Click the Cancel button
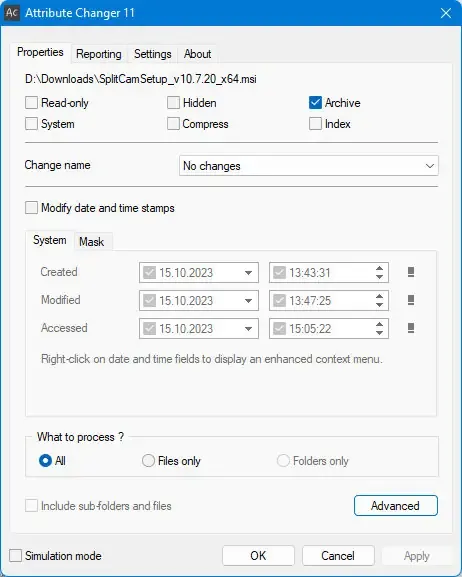Screen dimensions: 462x577 coord(338,556)
